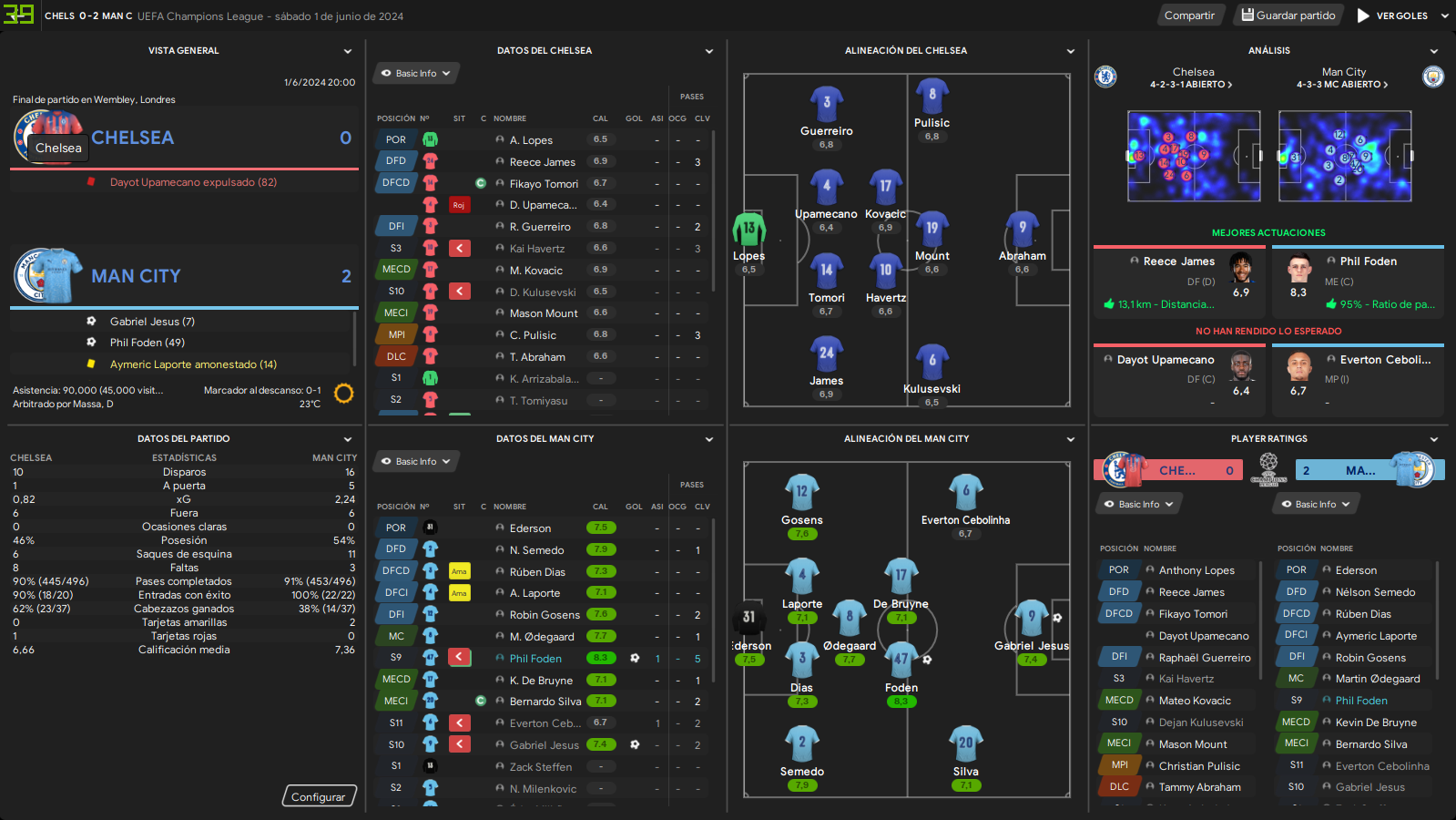Open the Chelsea heat map thumbnail
1456x820 pixels.
1194,156
